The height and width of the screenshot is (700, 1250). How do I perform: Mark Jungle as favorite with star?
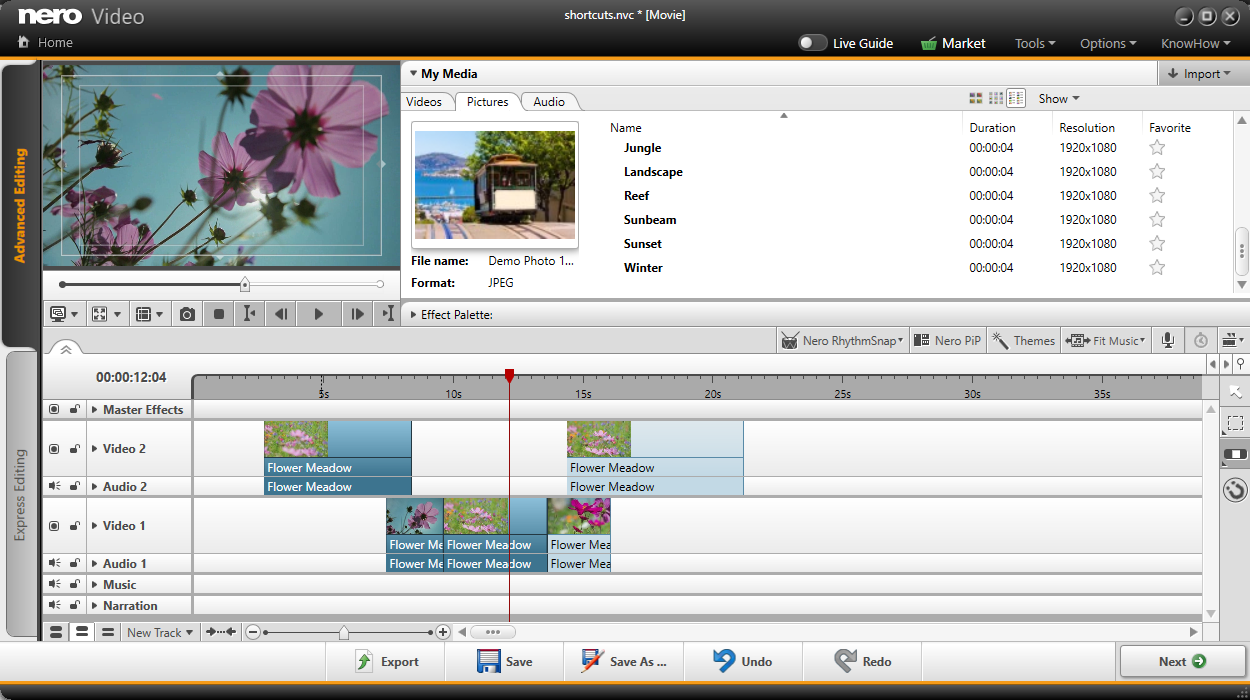pos(1157,148)
